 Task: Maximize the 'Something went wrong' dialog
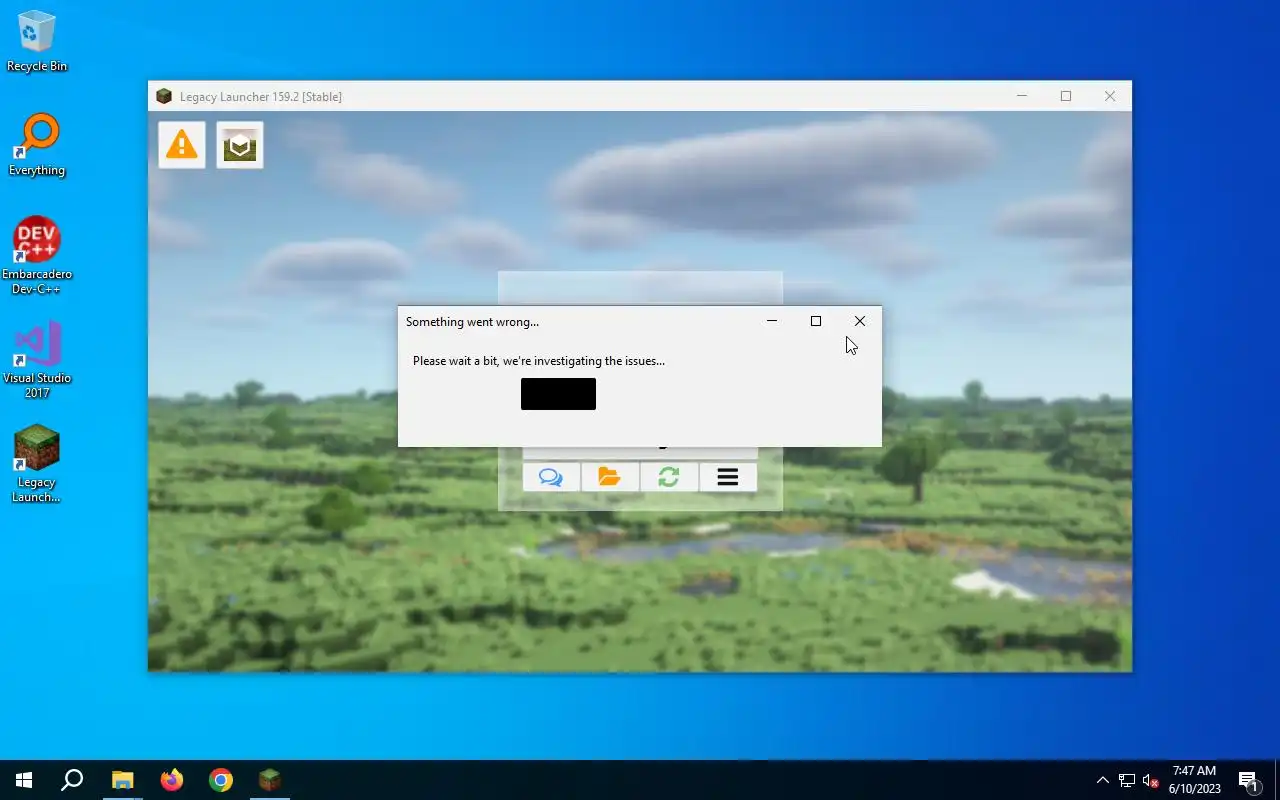coord(816,321)
